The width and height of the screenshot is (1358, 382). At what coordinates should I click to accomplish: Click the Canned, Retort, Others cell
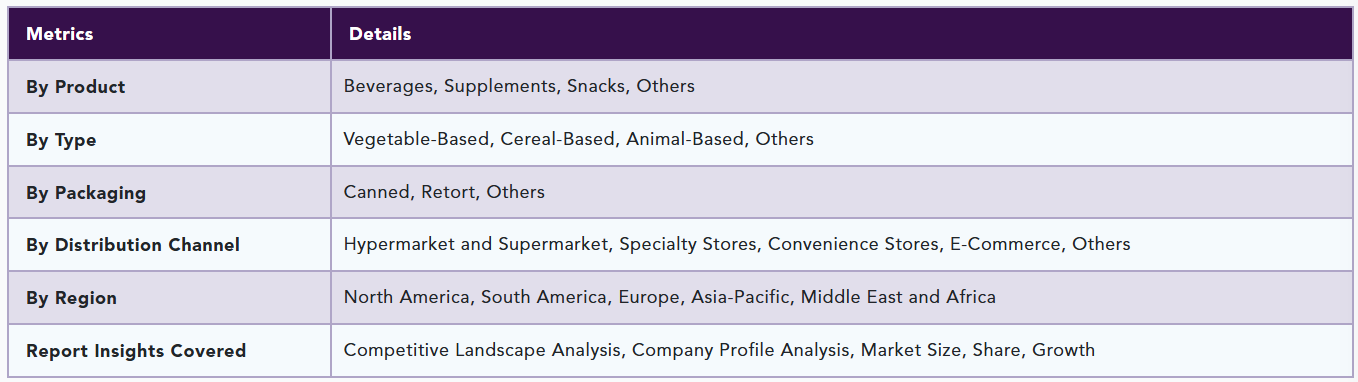(842, 192)
